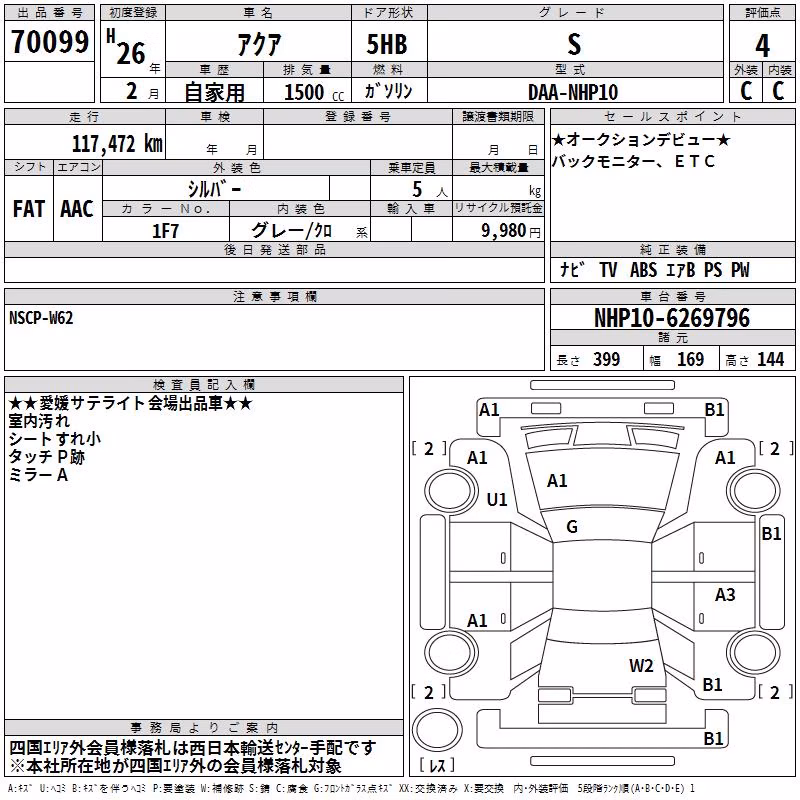Click the exterior color シルバー
The image size is (800, 800).
[214, 189]
